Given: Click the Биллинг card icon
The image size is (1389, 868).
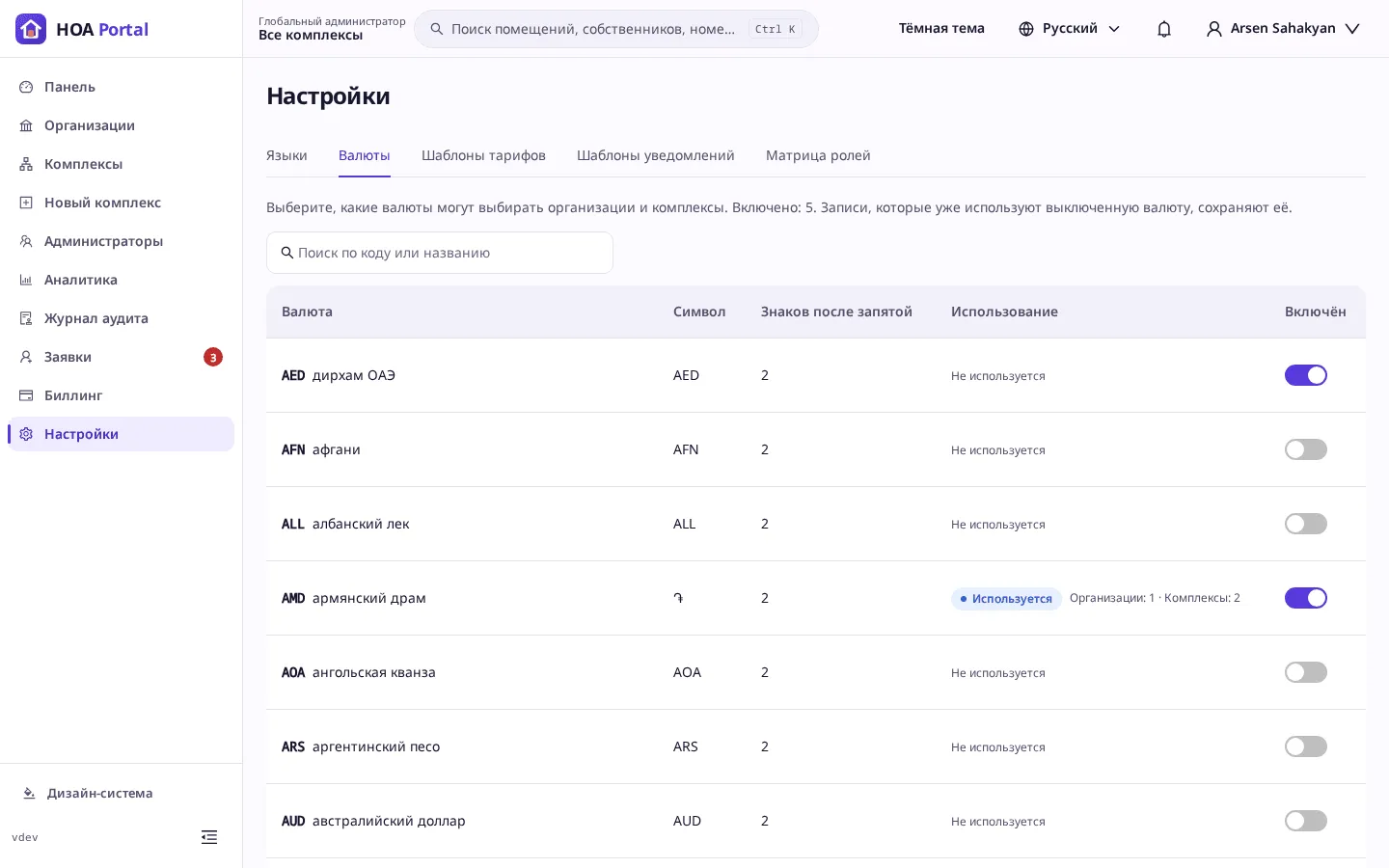Looking at the screenshot, I should (x=26, y=395).
